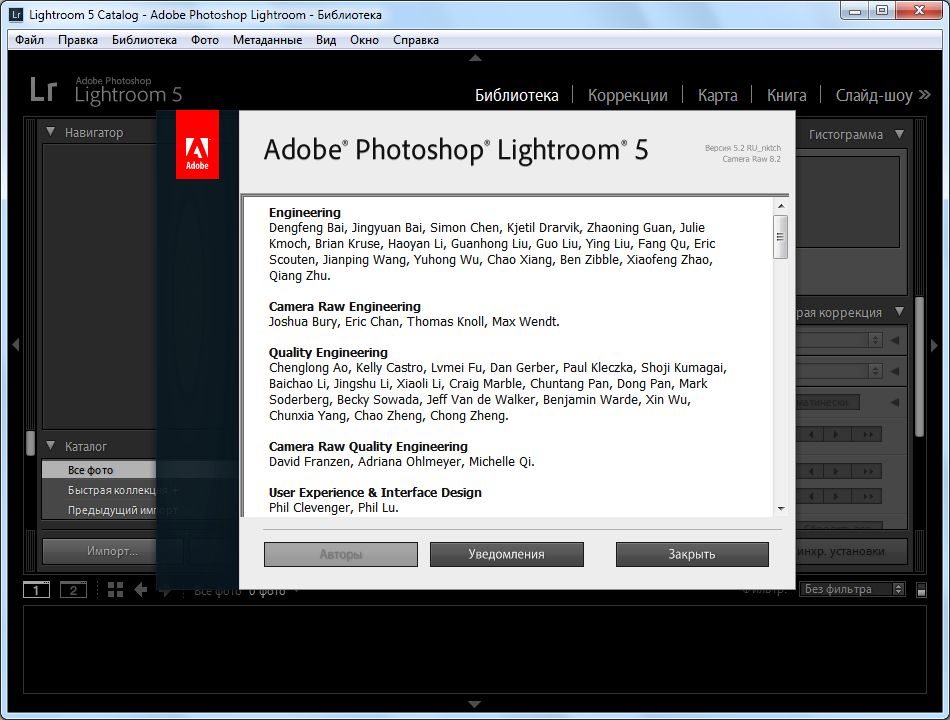Click the forward navigation arrow in the toolbar
Screen dimensions: 950x720
166,590
